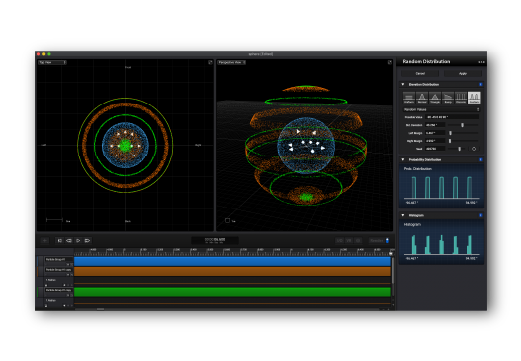Image resolution: width=521 pixels, height=361 pixels.
Task: Open the Random Distribution panel's three-dot menu
Action: [x=481, y=62]
